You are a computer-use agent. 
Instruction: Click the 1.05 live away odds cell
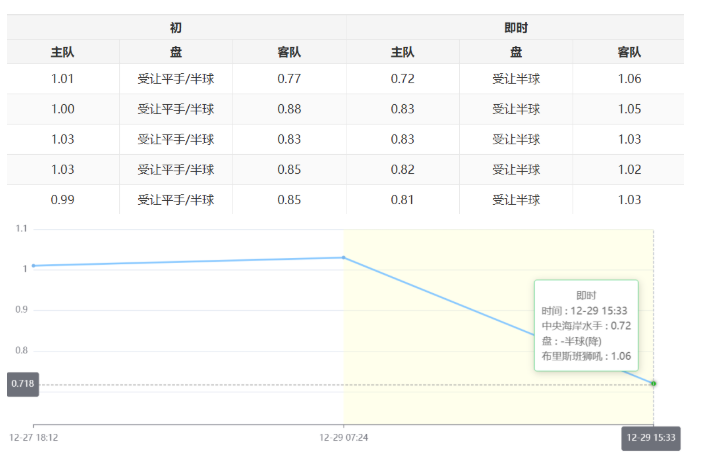coord(628,109)
